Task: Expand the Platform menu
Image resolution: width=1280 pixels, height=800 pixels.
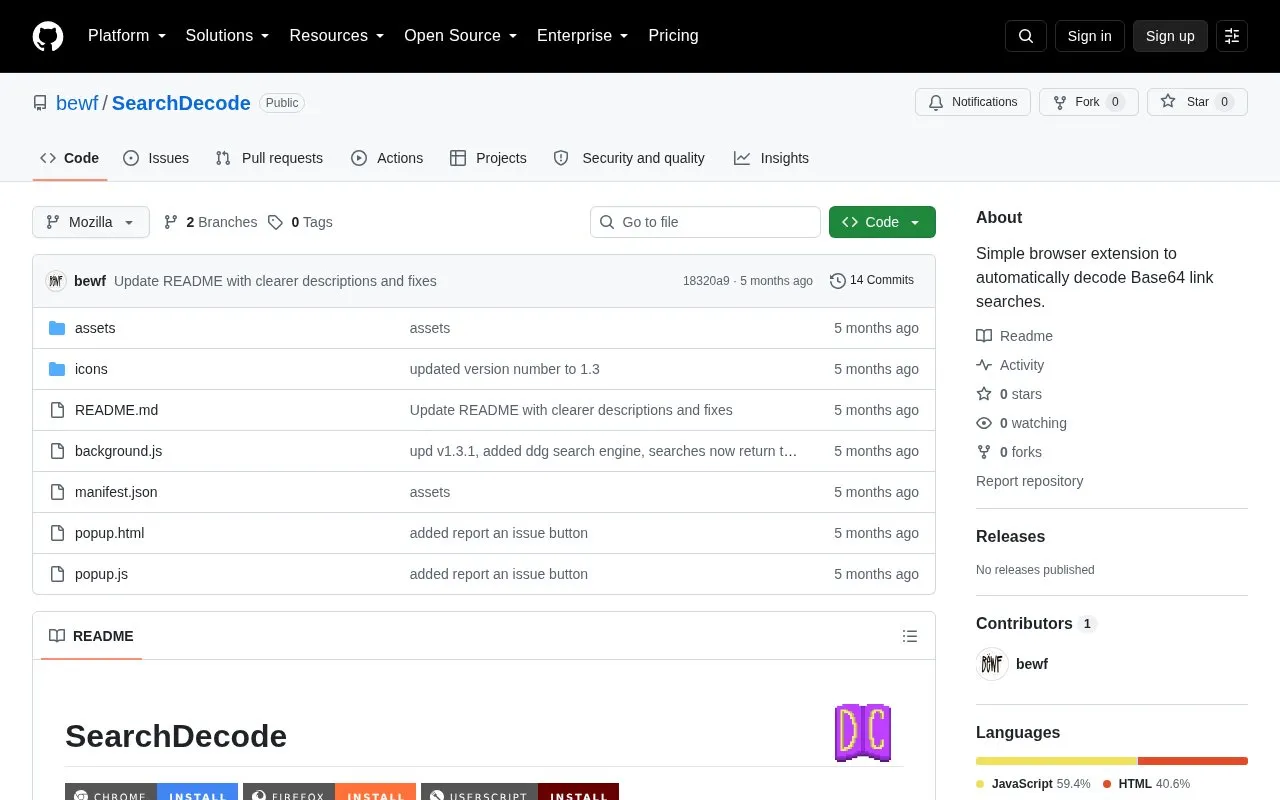Action: tap(127, 36)
